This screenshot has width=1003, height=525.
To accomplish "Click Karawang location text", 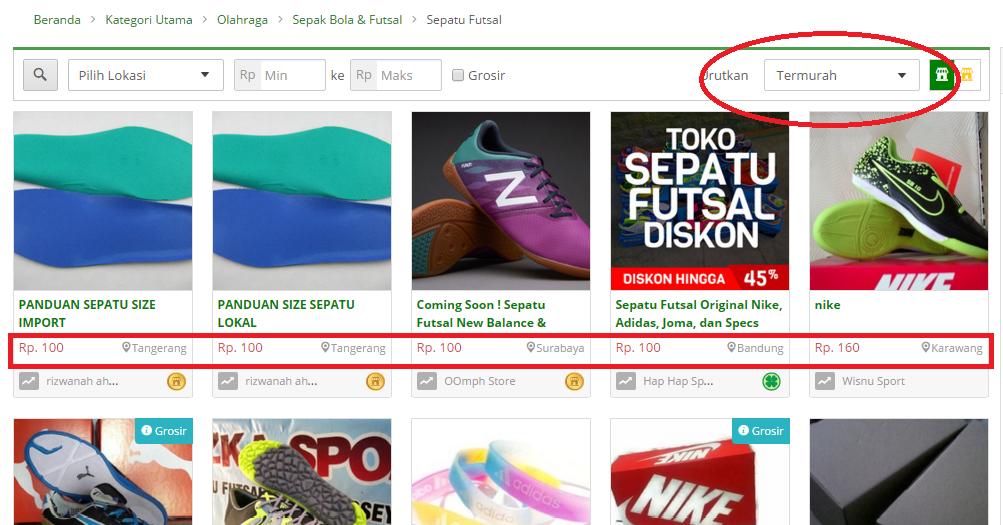I will pyautogui.click(x=957, y=348).
